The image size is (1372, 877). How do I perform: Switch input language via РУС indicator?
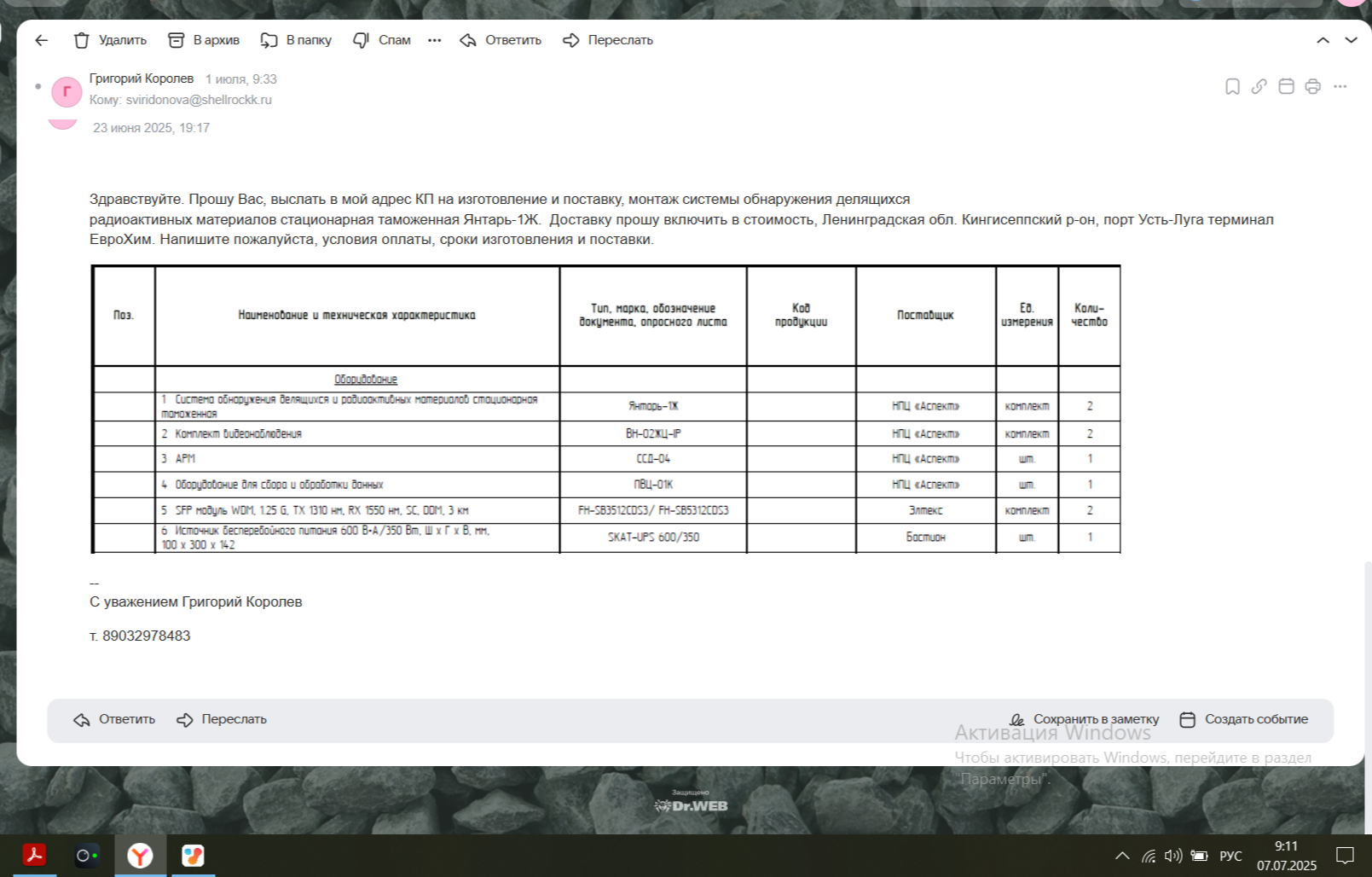[1230, 856]
